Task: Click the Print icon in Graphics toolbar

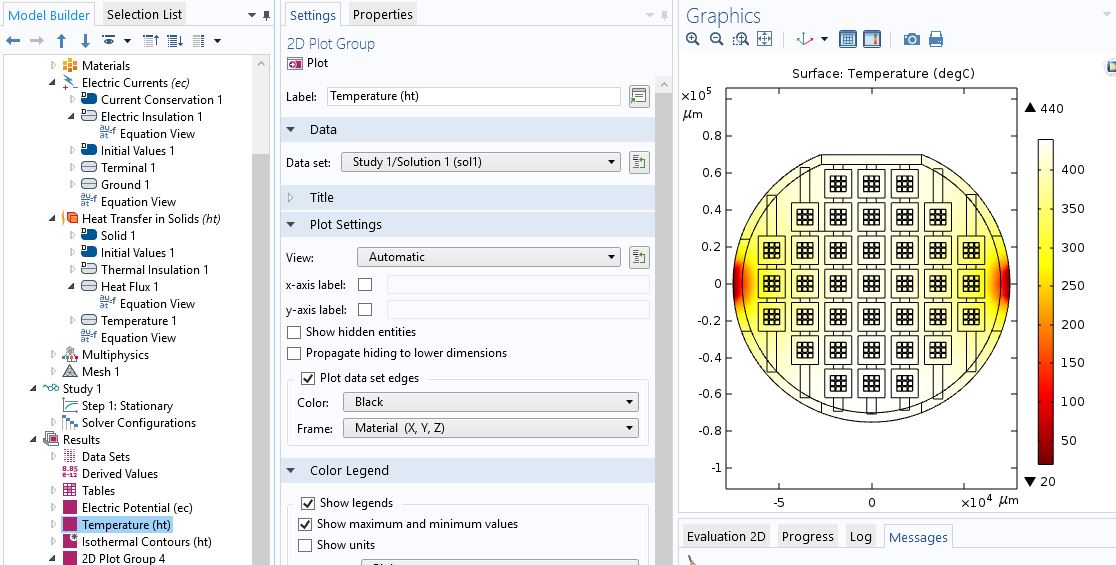Action: click(x=935, y=39)
